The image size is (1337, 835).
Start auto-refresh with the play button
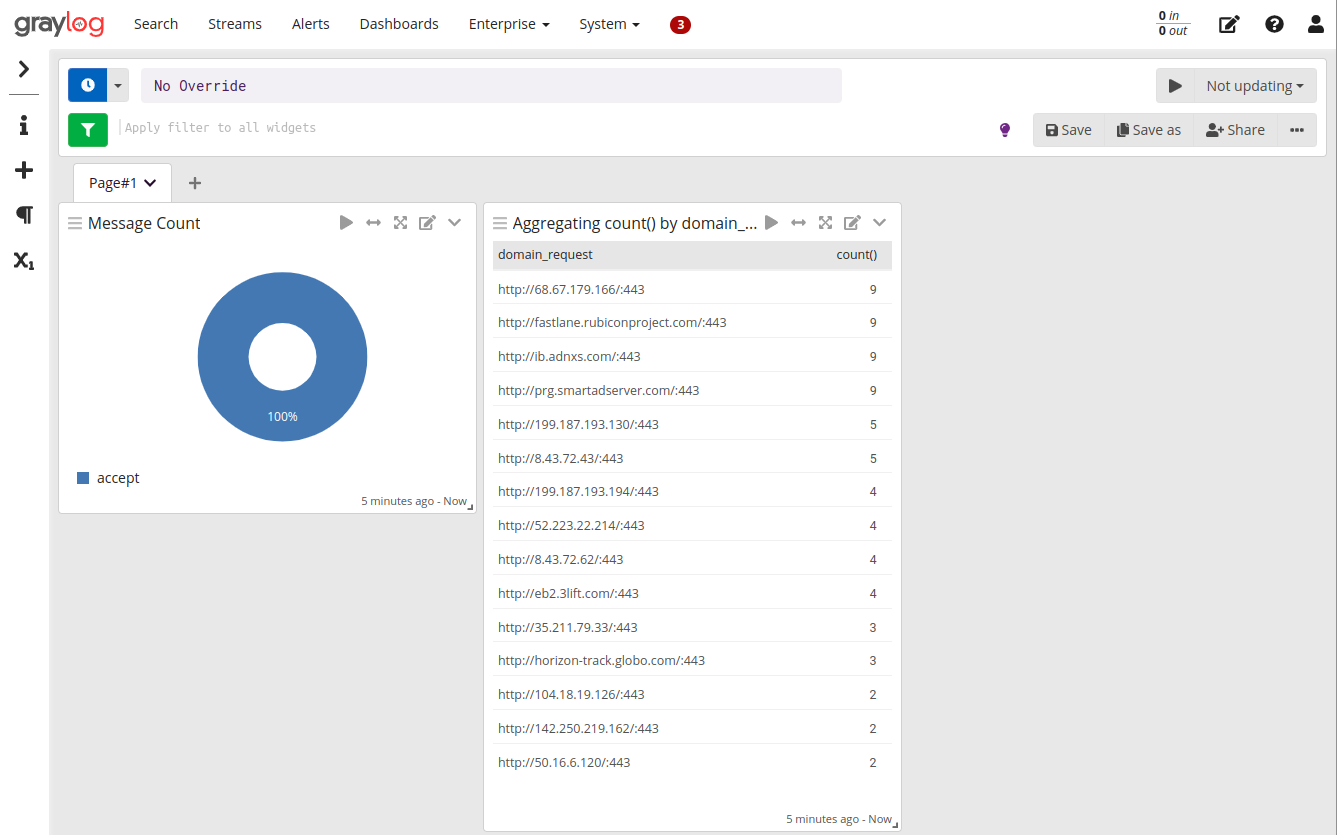coord(1175,86)
